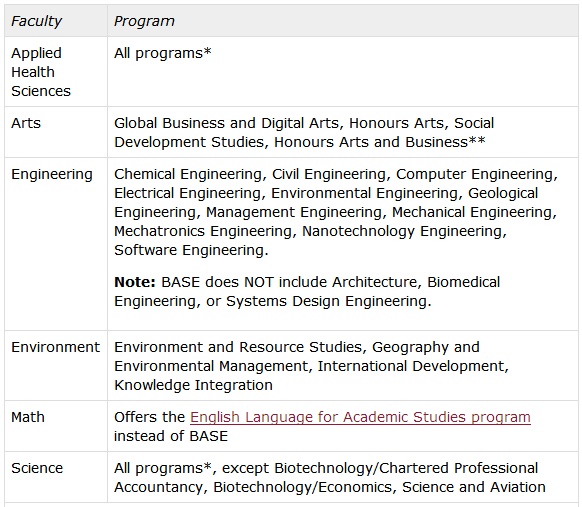Click the Science faculty cell
This screenshot has width=582, height=507.
coord(56,477)
